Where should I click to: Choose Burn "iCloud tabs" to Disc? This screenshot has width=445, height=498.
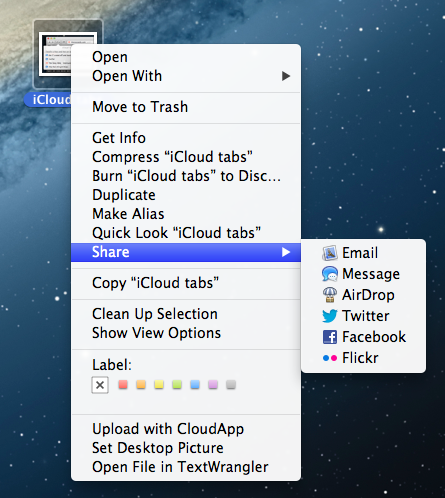click(x=186, y=176)
